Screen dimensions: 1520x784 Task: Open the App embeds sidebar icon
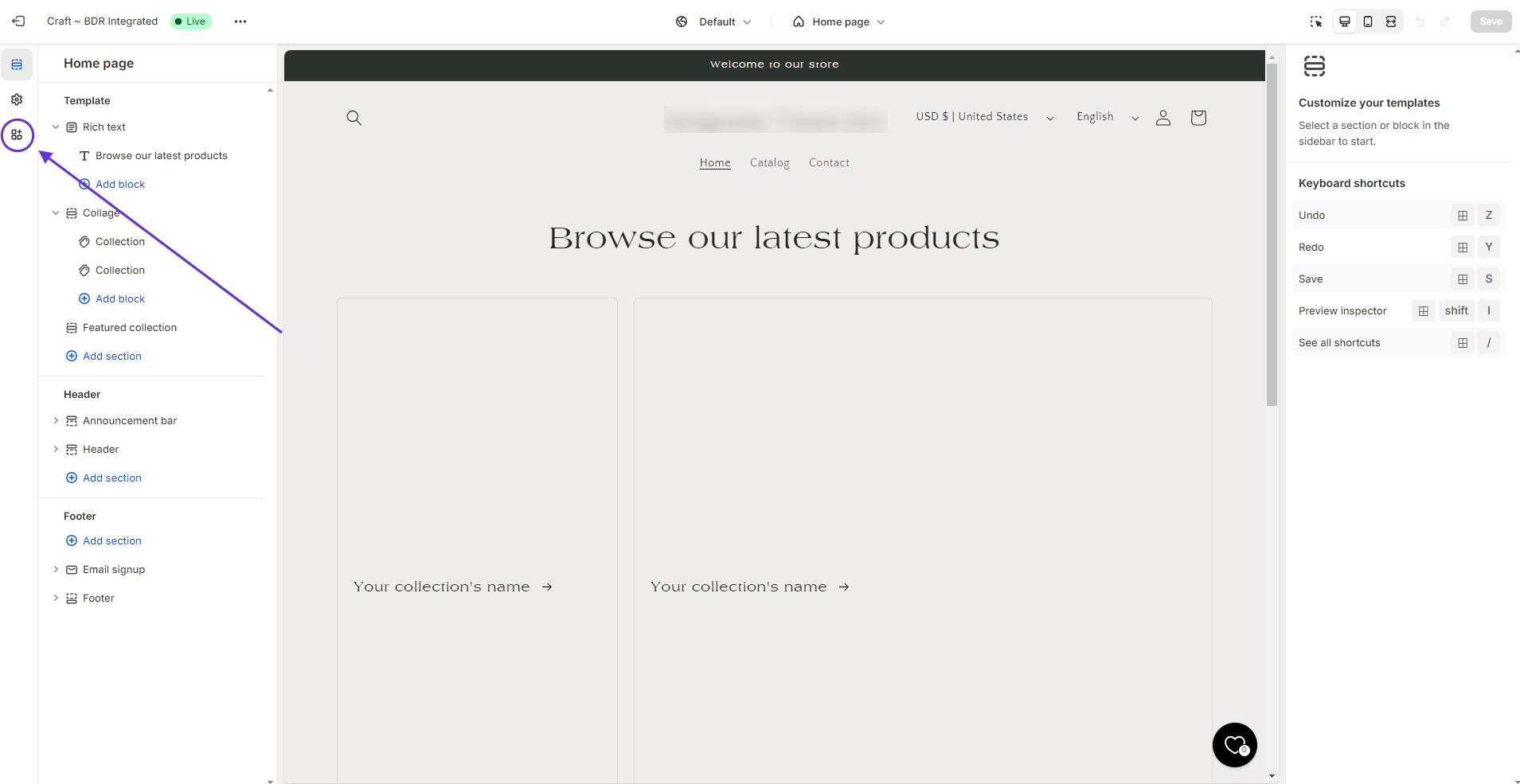click(x=17, y=135)
